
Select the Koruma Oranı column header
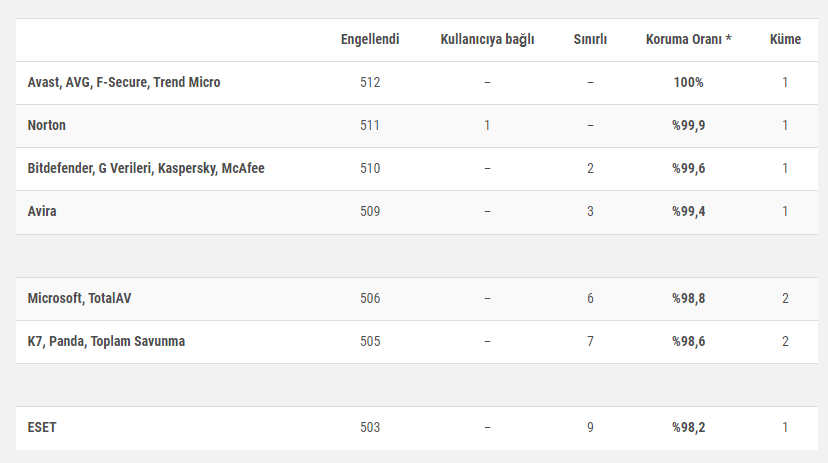pyautogui.click(x=688, y=39)
